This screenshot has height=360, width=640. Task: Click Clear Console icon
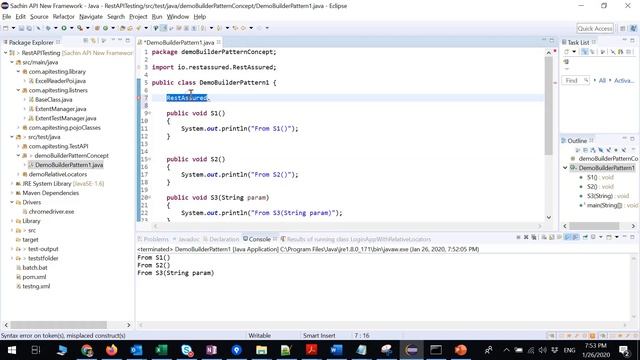tap(544, 237)
